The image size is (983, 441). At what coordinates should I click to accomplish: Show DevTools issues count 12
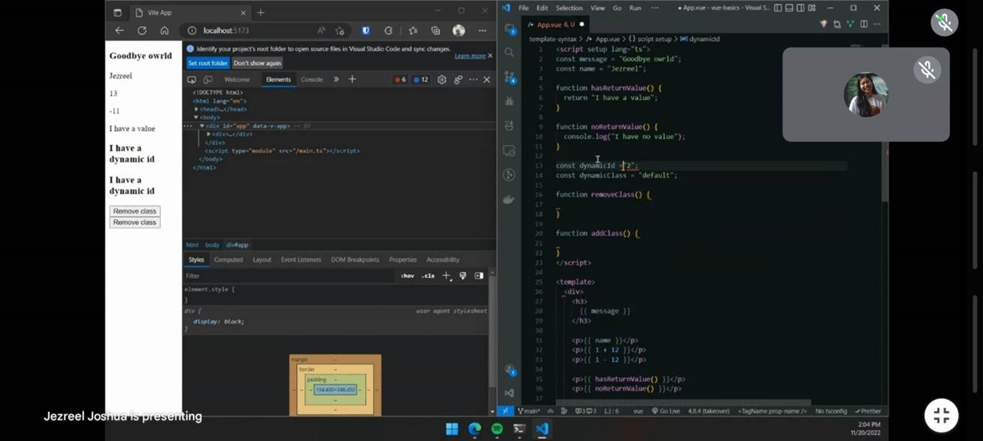click(x=421, y=80)
